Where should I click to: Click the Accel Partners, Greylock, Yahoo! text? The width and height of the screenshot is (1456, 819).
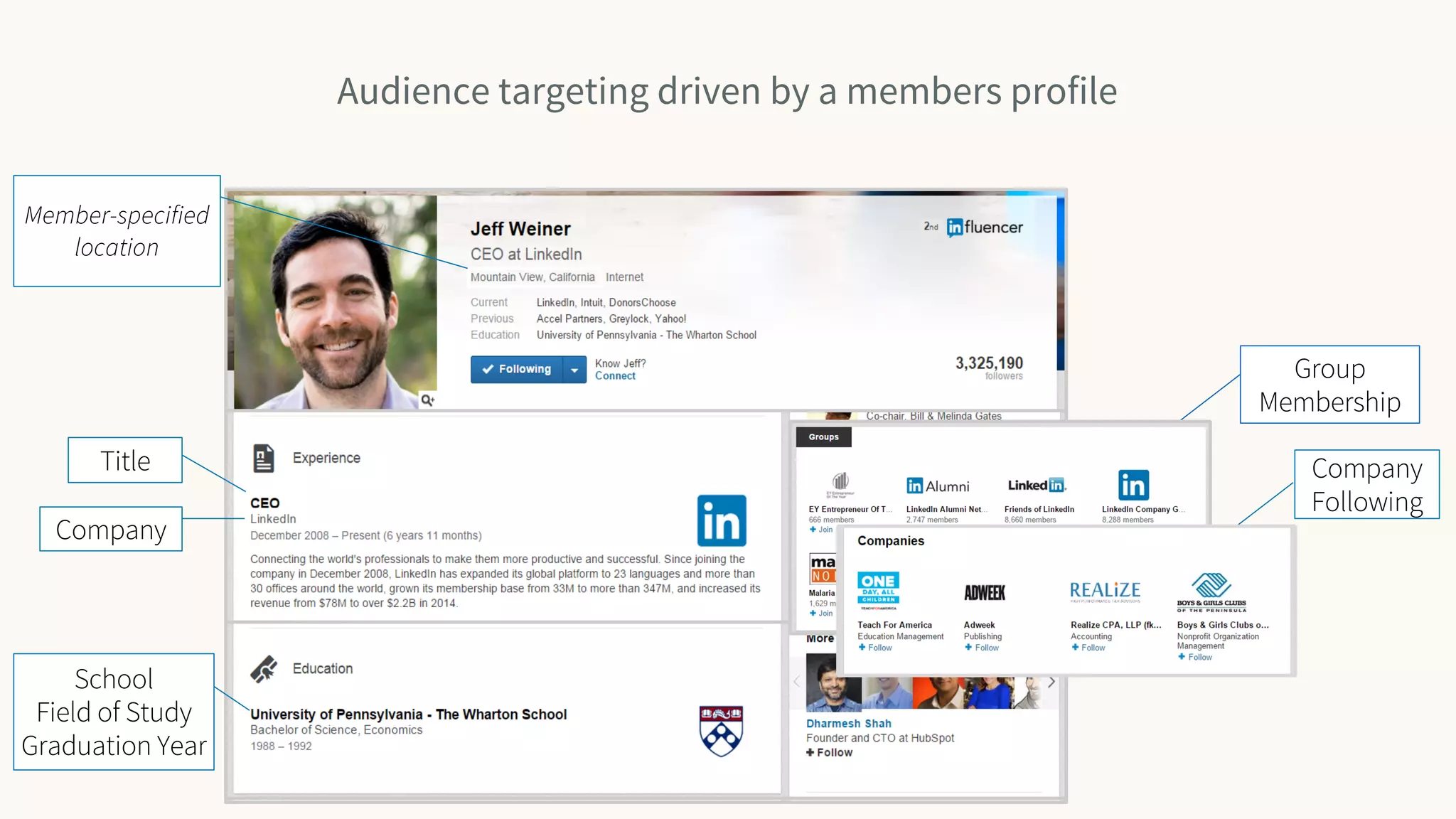[611, 319]
